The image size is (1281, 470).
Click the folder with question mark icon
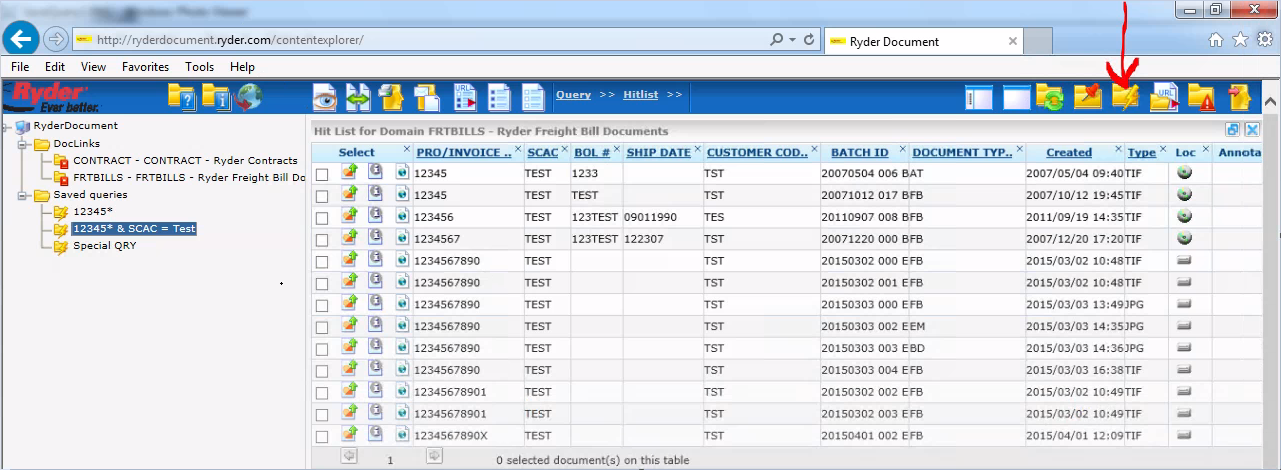point(181,97)
